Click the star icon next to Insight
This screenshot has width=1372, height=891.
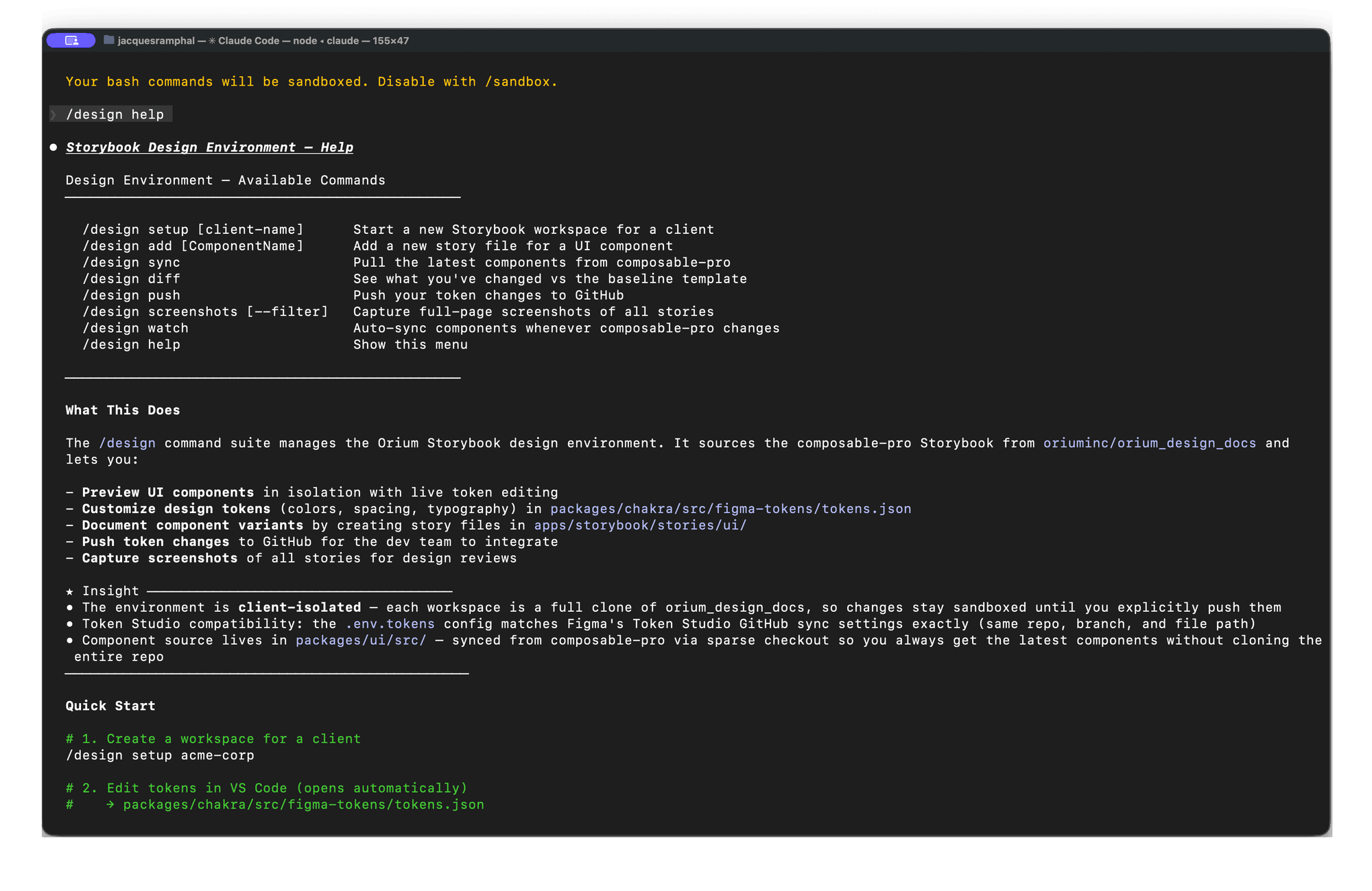point(70,591)
